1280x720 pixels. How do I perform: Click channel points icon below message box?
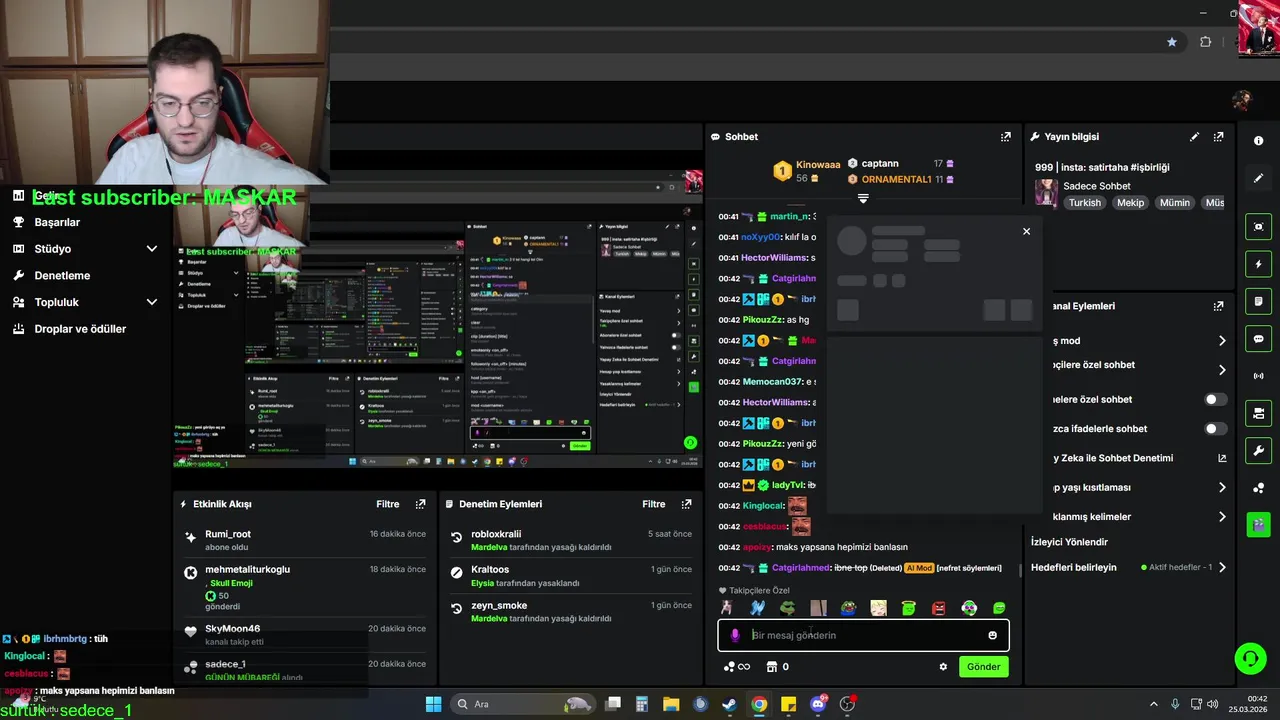[730, 666]
